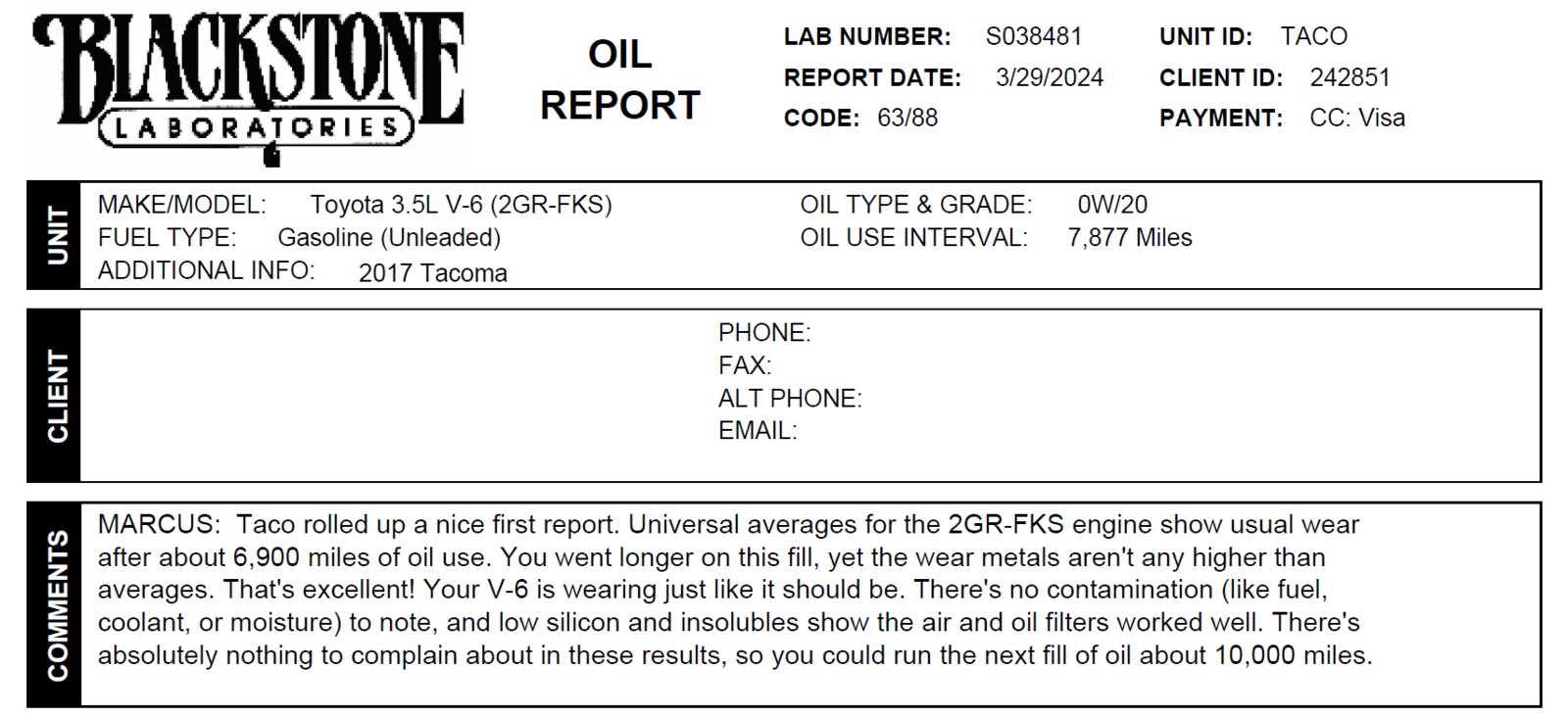This screenshot has height=718, width=1568.
Task: Click the vertical CLIENT section label
Action: [57, 396]
